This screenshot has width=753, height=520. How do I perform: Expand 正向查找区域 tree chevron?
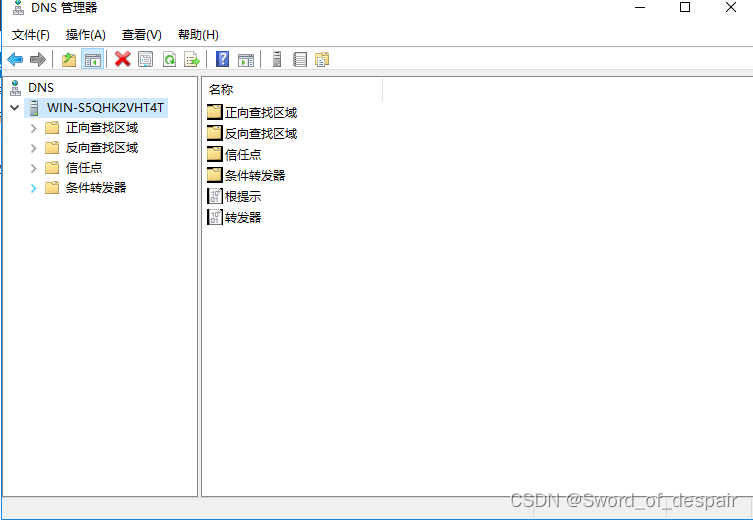coord(33,128)
